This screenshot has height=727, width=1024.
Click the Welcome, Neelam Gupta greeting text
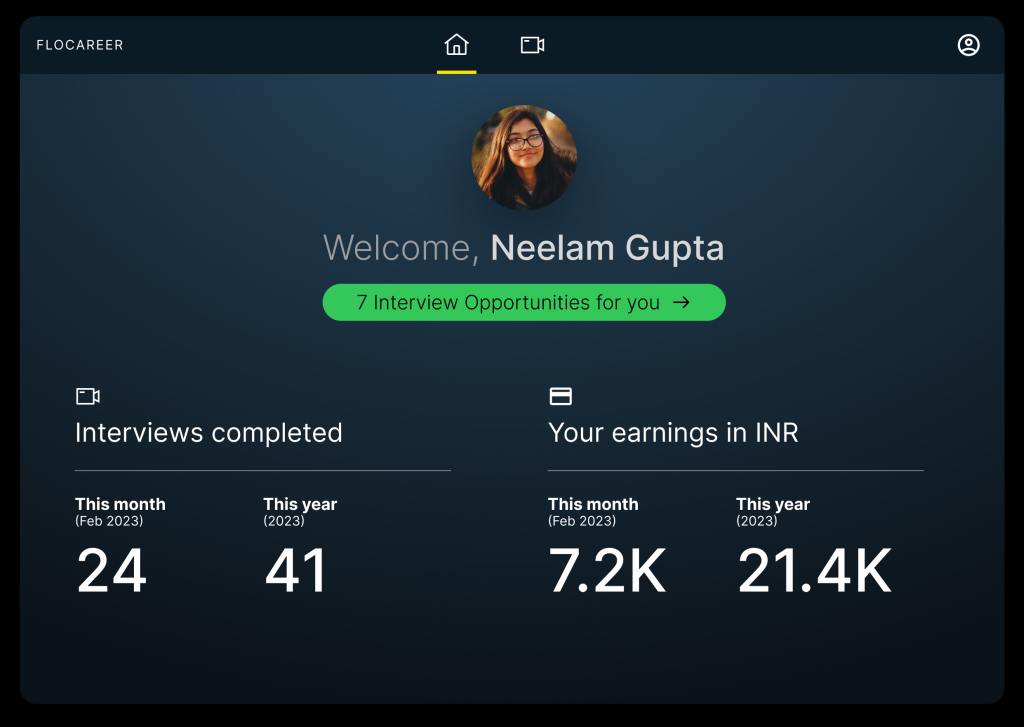[x=524, y=248]
